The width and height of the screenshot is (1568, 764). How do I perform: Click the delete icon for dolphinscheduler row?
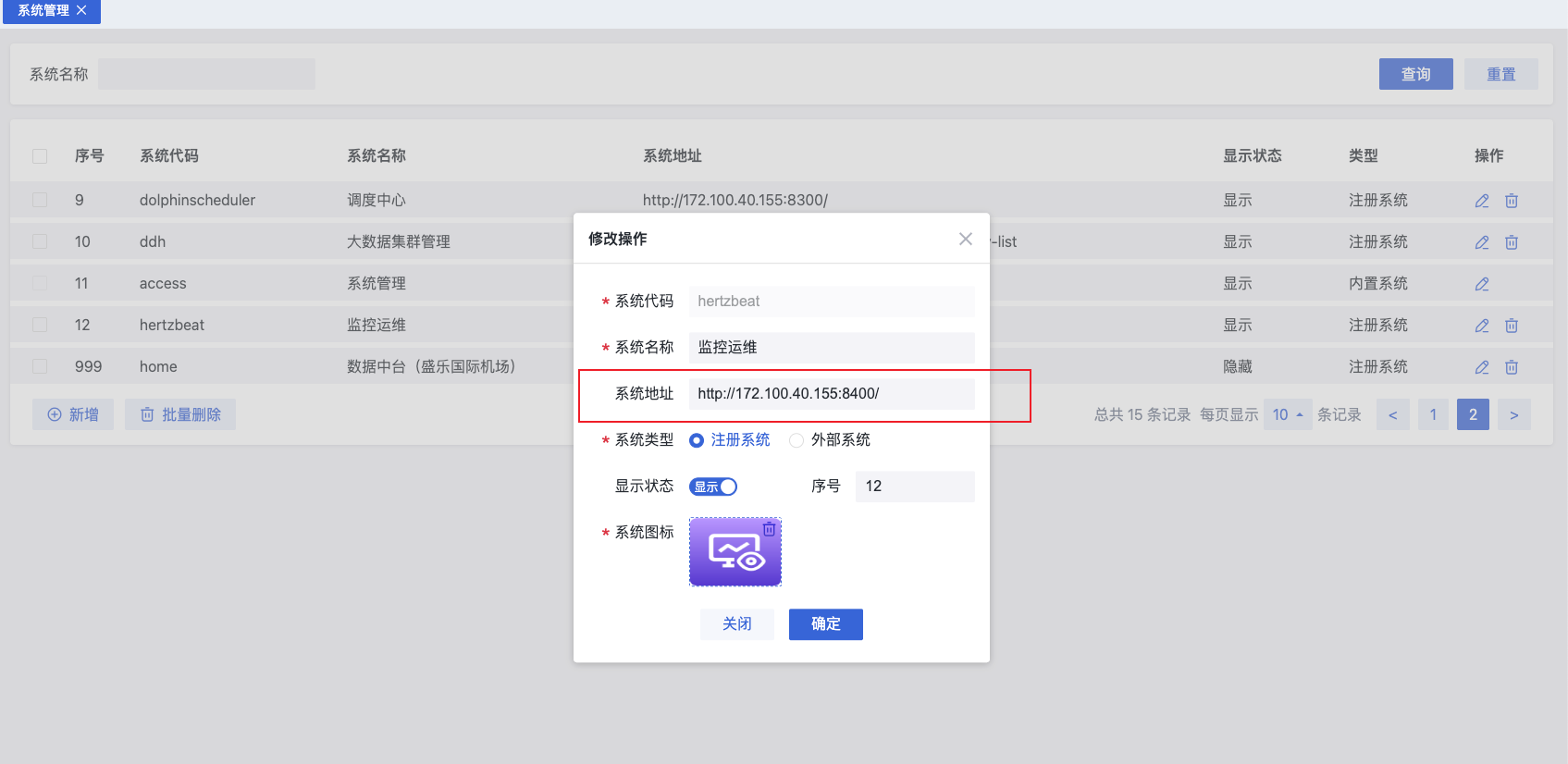1512,201
